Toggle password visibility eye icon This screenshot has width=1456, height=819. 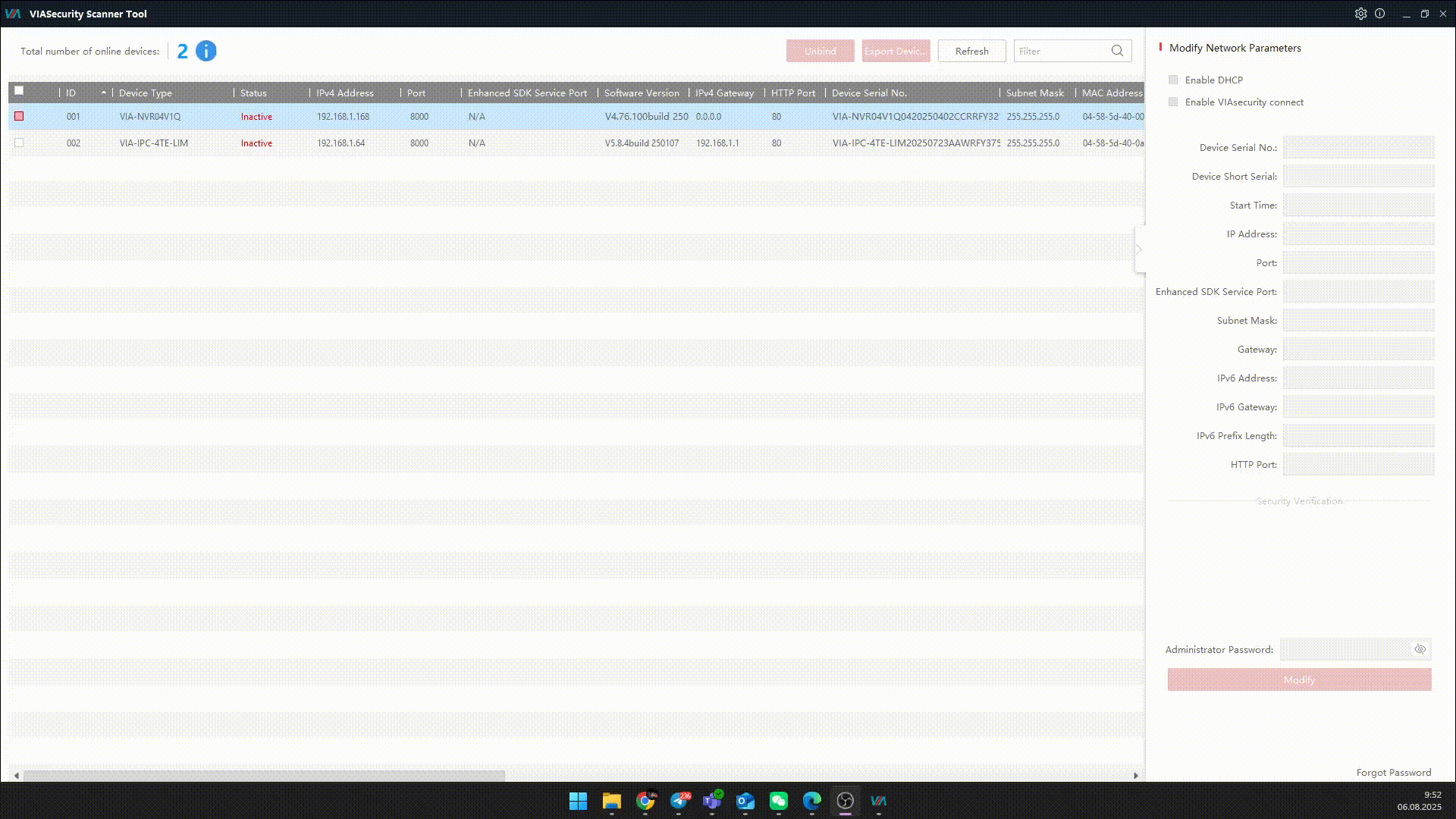1420,649
